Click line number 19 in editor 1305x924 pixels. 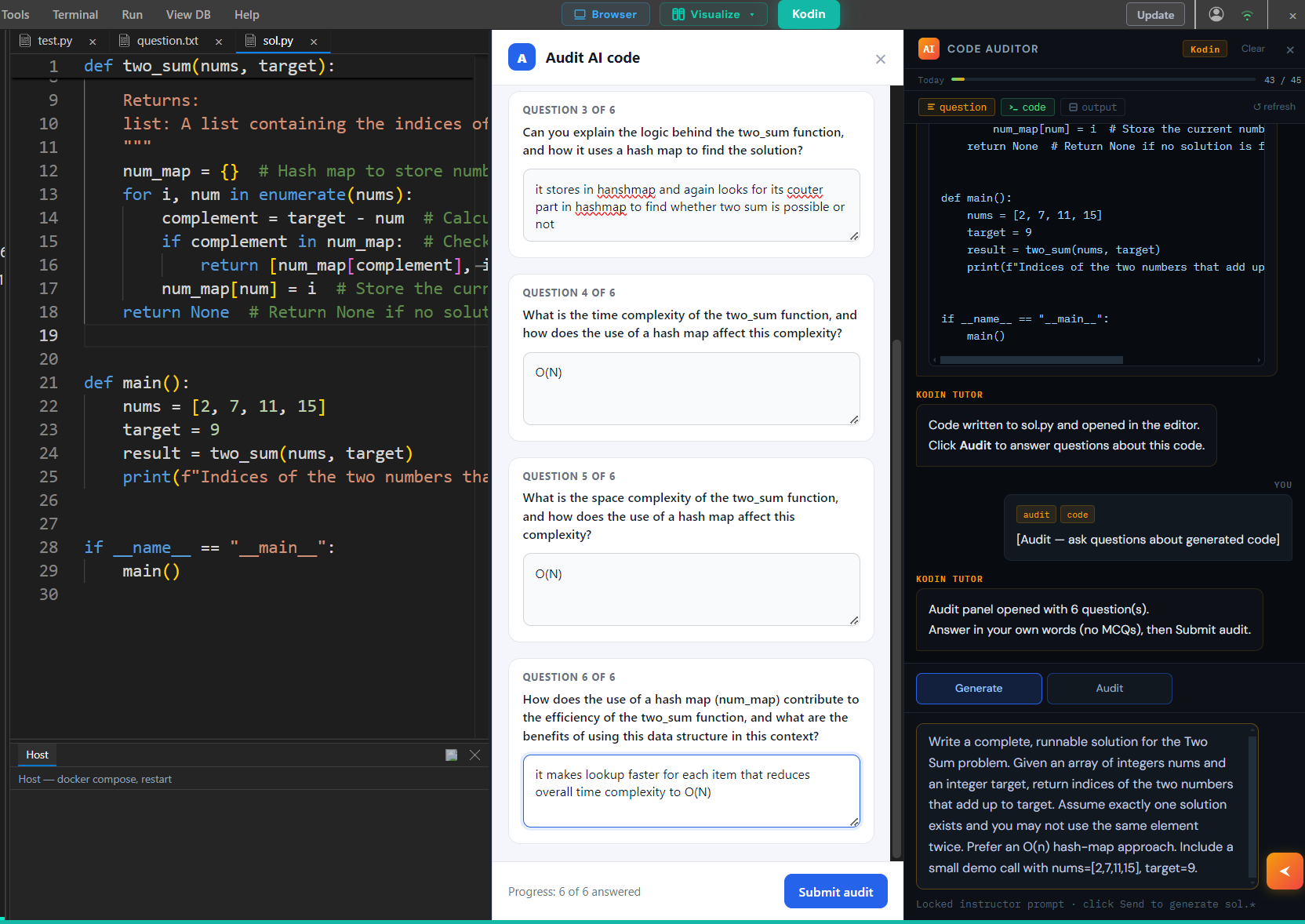click(x=49, y=336)
